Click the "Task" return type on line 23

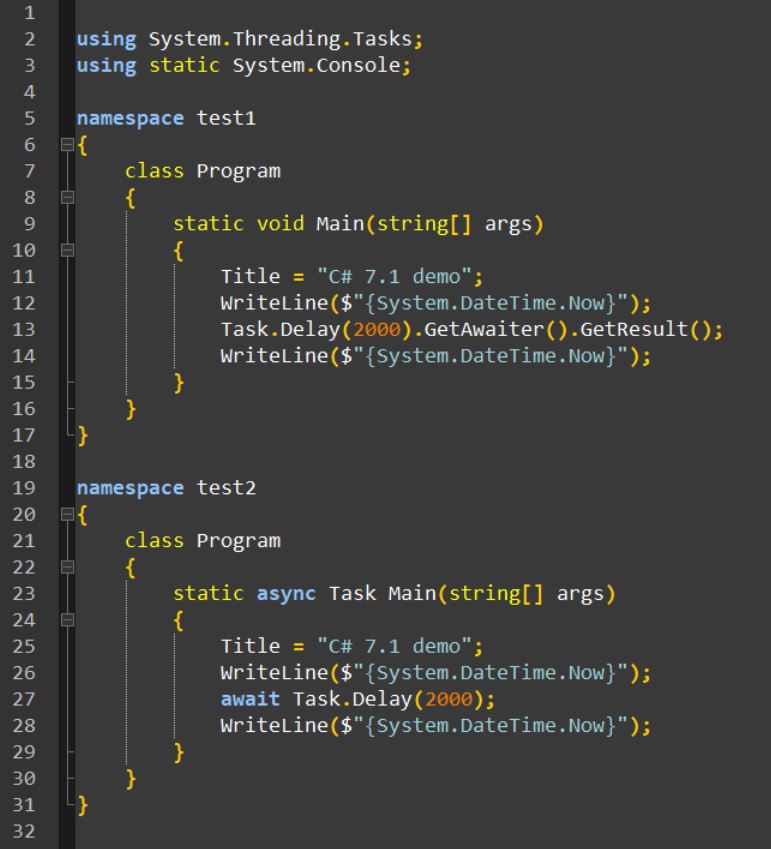(x=352, y=593)
